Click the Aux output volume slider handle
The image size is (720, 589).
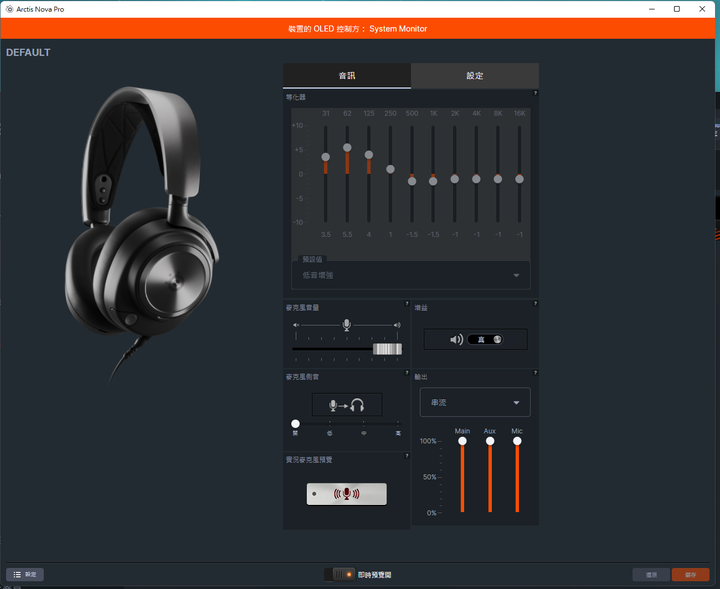tap(490, 441)
